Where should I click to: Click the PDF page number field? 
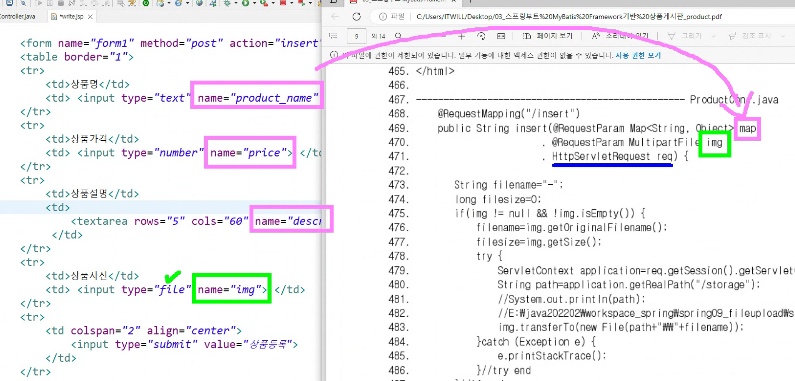point(356,37)
